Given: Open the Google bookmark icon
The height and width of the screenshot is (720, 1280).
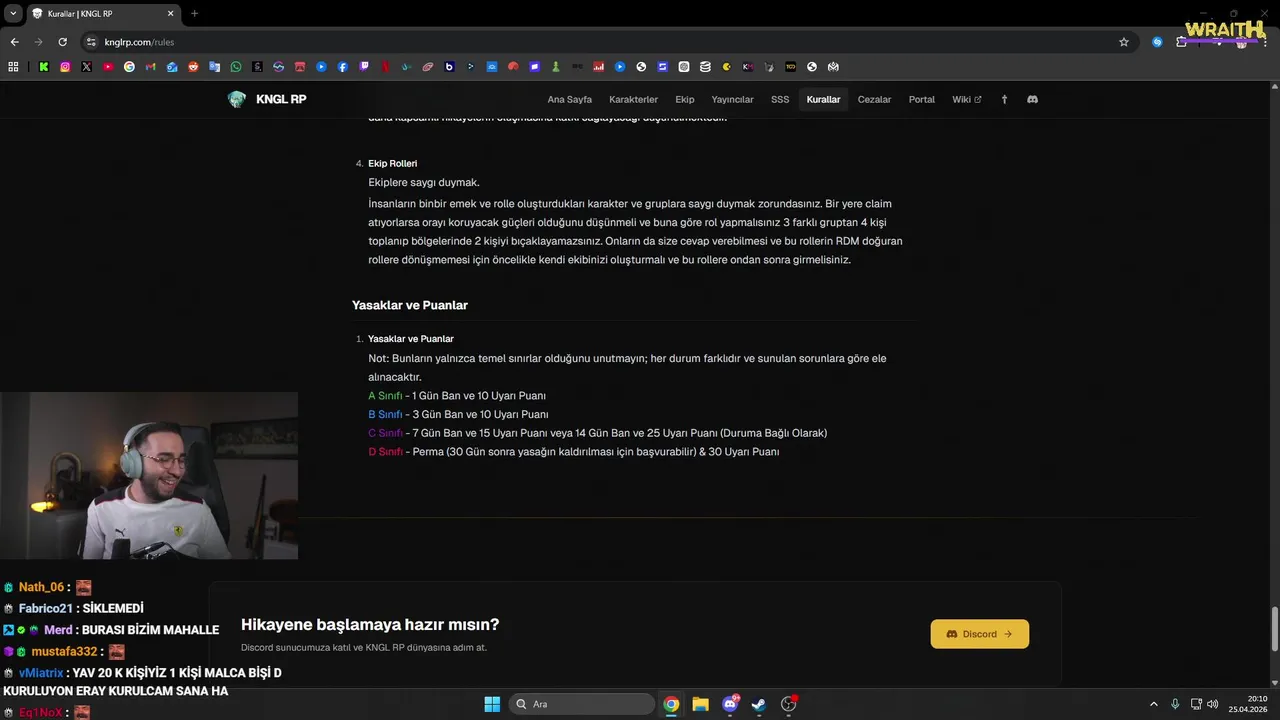Looking at the screenshot, I should (129, 67).
